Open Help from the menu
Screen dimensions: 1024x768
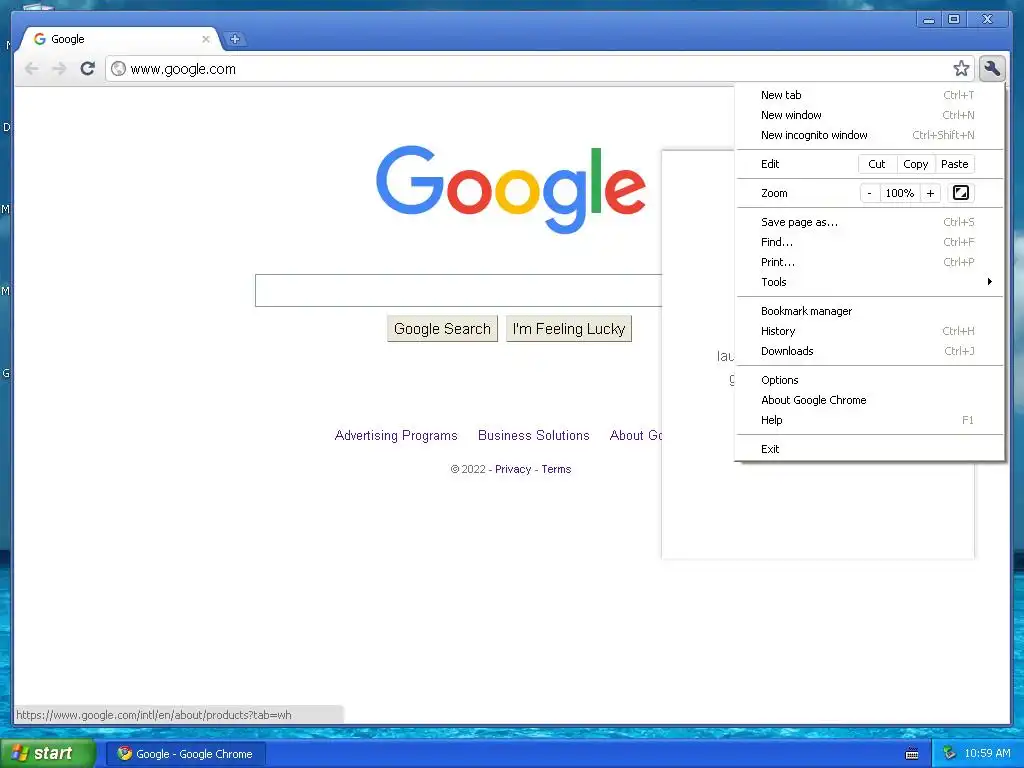(869, 420)
